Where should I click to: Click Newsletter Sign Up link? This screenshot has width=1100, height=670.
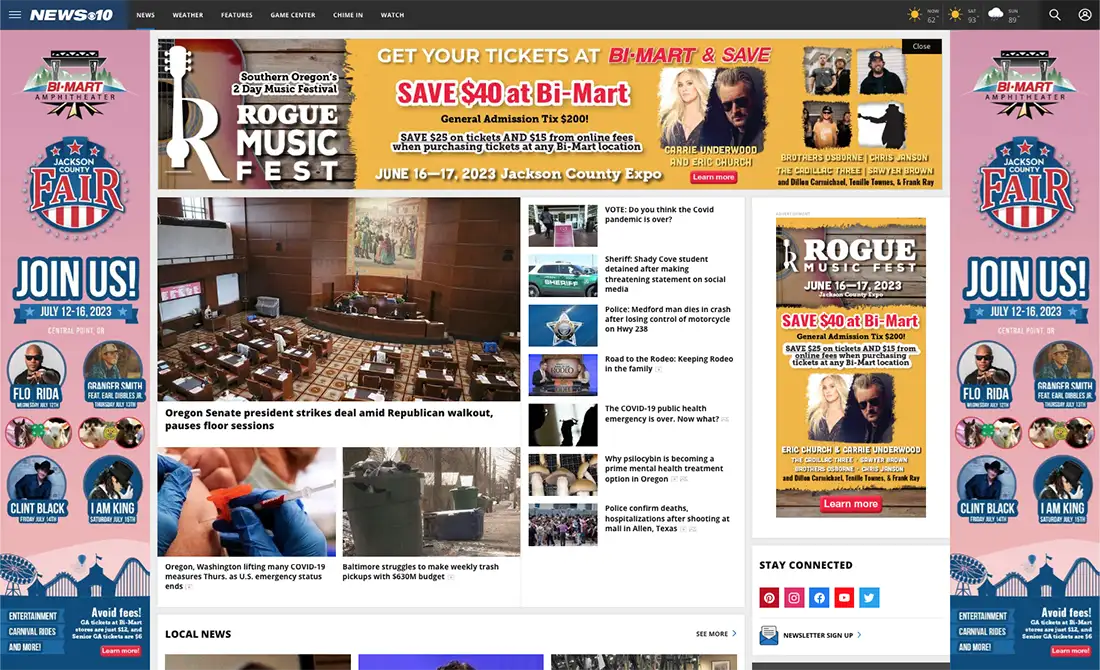pyautogui.click(x=818, y=636)
